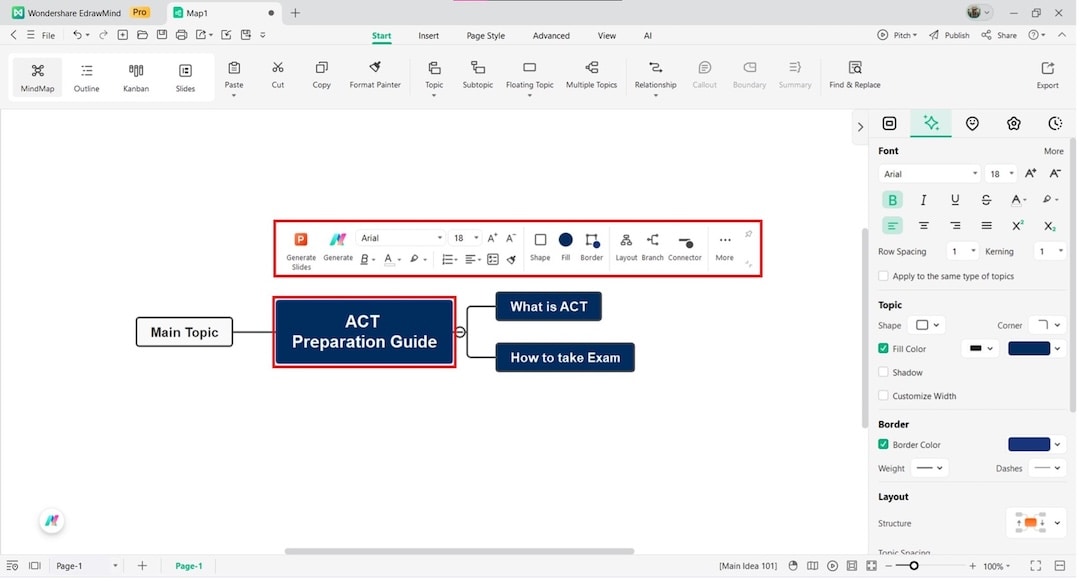Click the zoom slider handle in status bar
Viewport: 1080px width, 581px height.
[x=914, y=567]
